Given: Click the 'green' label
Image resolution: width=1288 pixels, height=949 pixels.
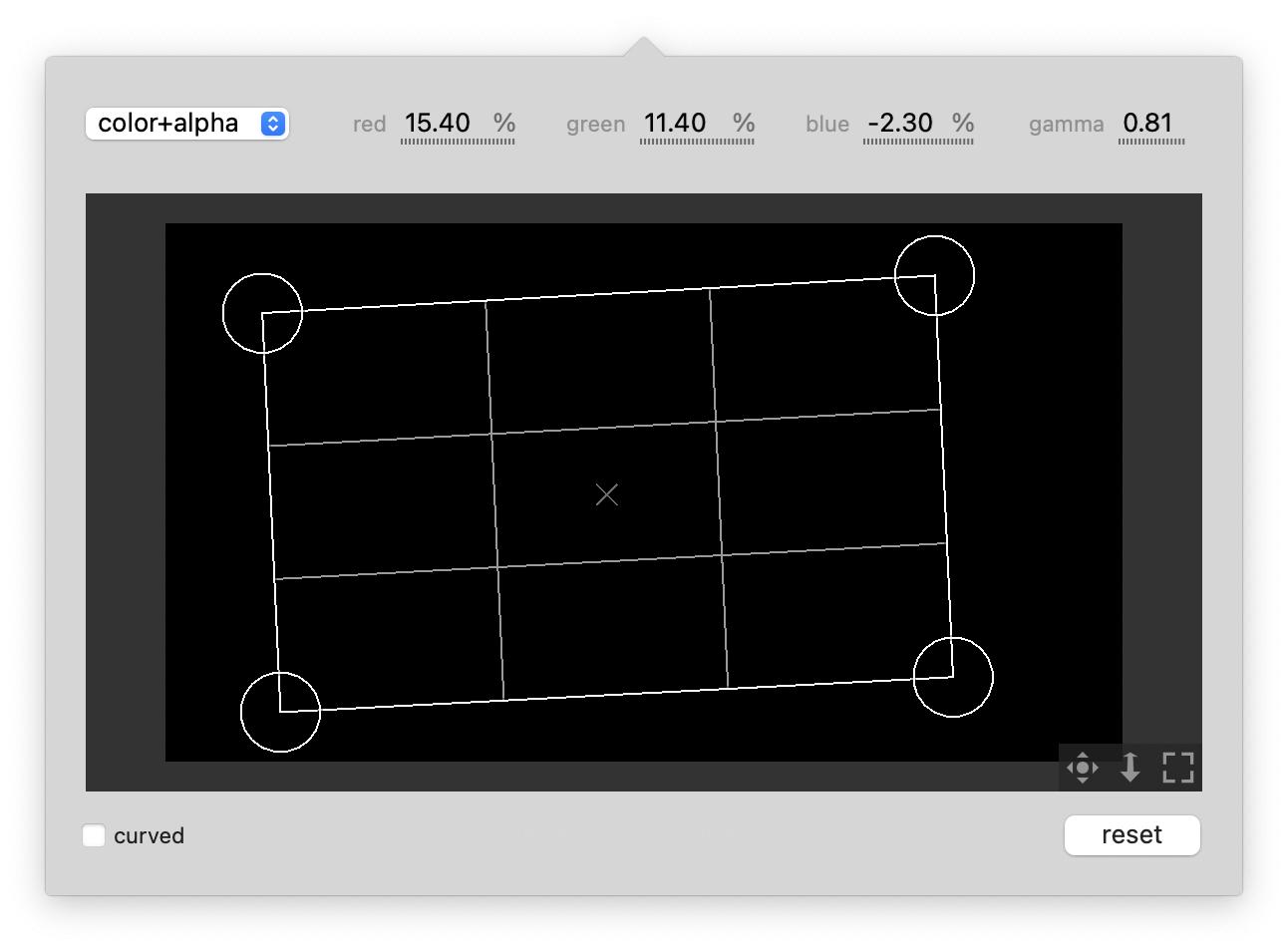Looking at the screenshot, I should [595, 125].
